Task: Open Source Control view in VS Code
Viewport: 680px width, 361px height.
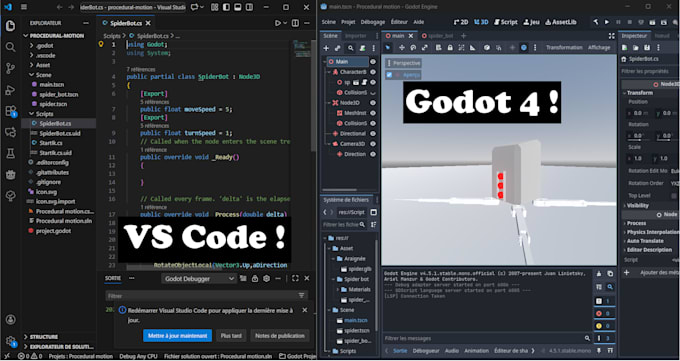Action: [x=10, y=68]
